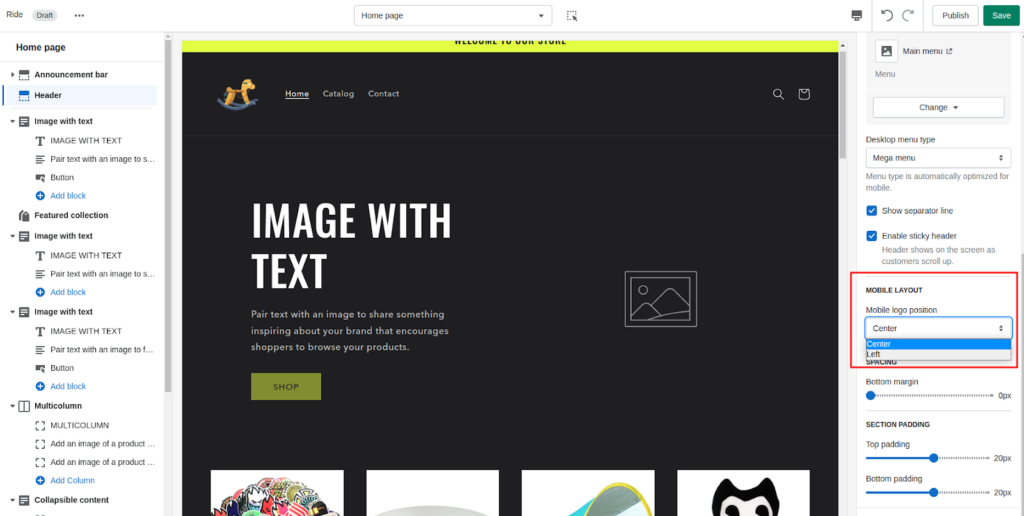Collapse the Collapsible content section
Image resolution: width=1024 pixels, height=516 pixels.
point(12,500)
